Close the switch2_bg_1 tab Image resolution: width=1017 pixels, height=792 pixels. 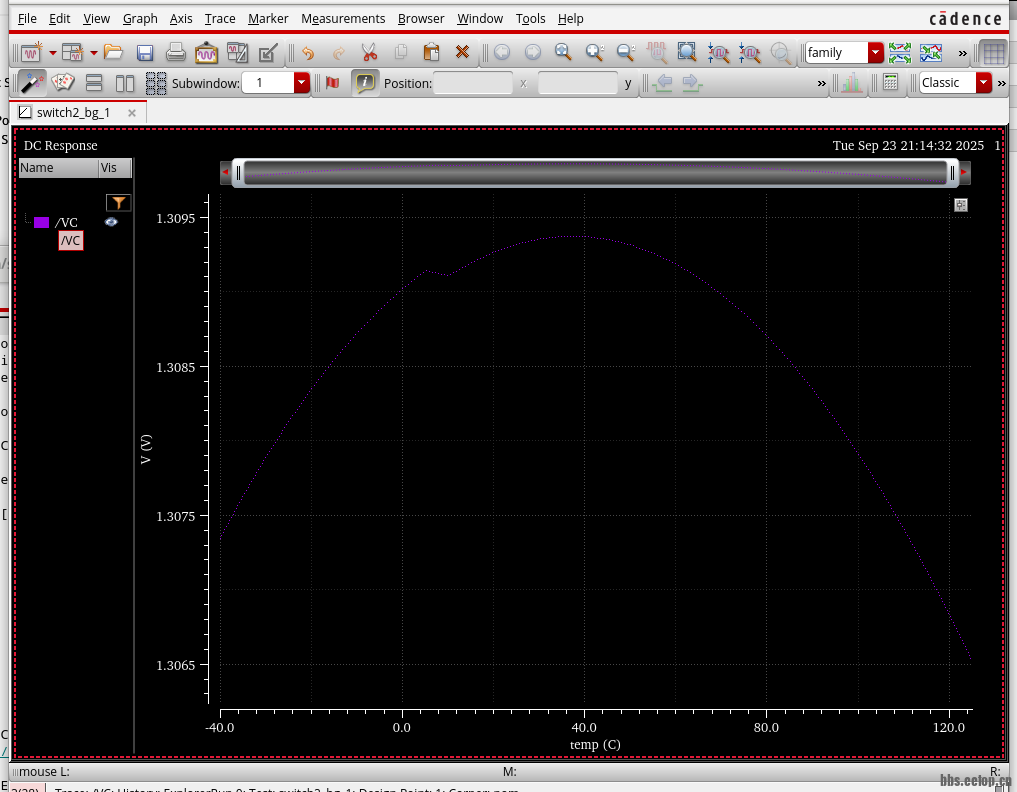(x=132, y=113)
